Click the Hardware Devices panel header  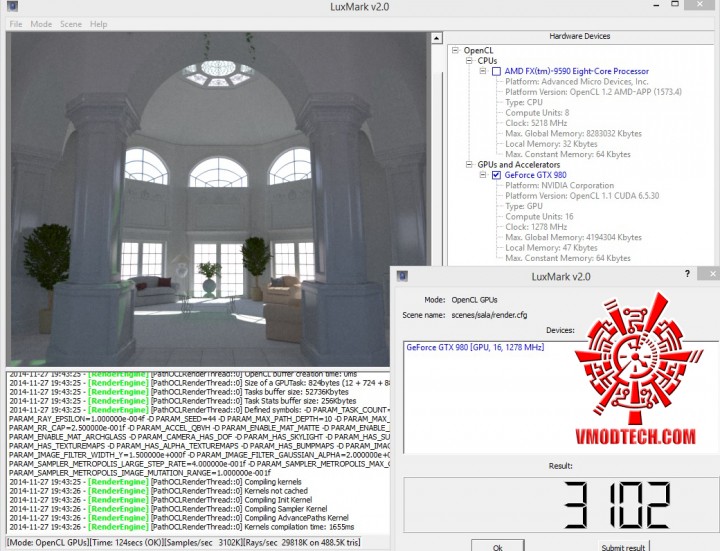pos(579,36)
